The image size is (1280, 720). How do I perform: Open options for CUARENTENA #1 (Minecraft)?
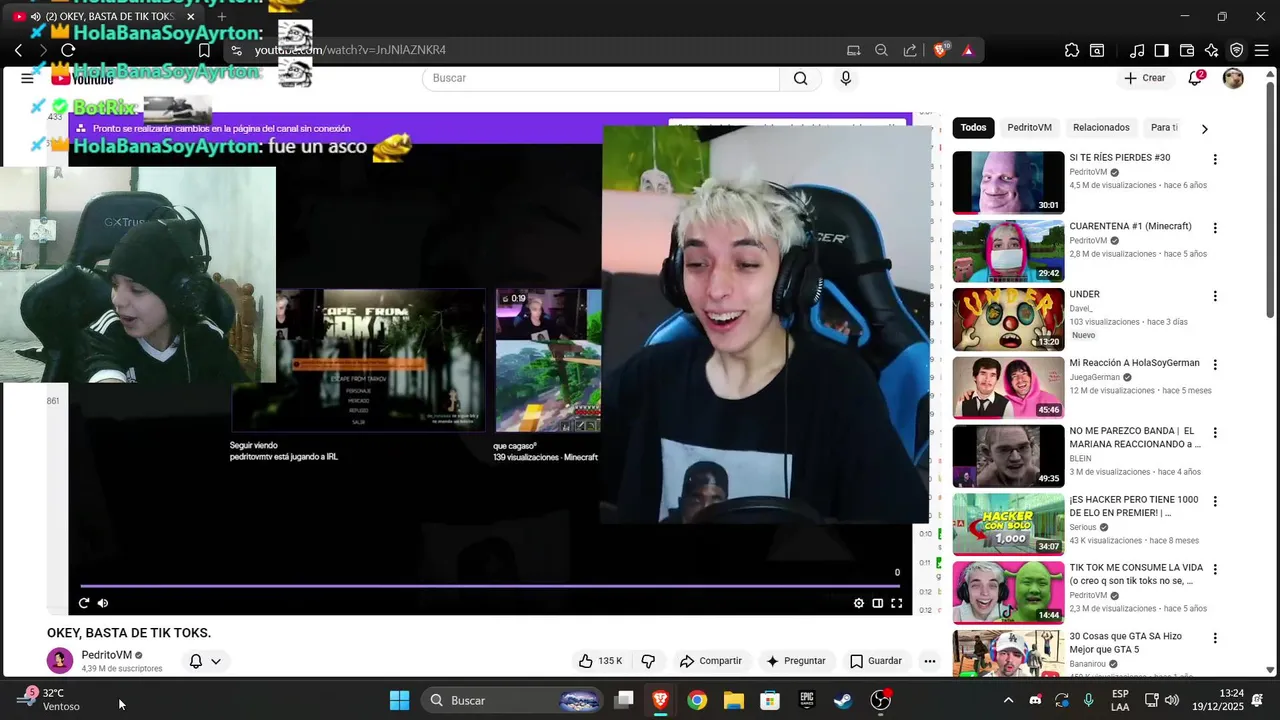(1215, 228)
